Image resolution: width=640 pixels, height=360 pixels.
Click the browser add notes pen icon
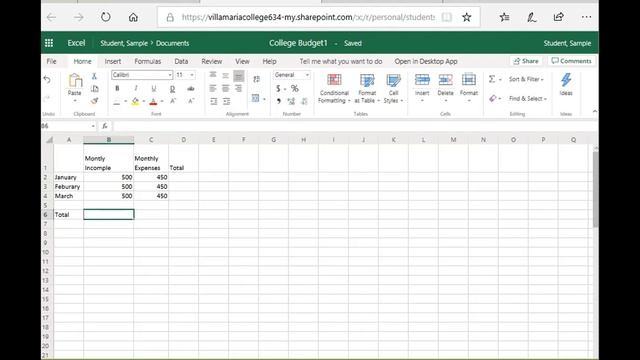pyautogui.click(x=531, y=17)
